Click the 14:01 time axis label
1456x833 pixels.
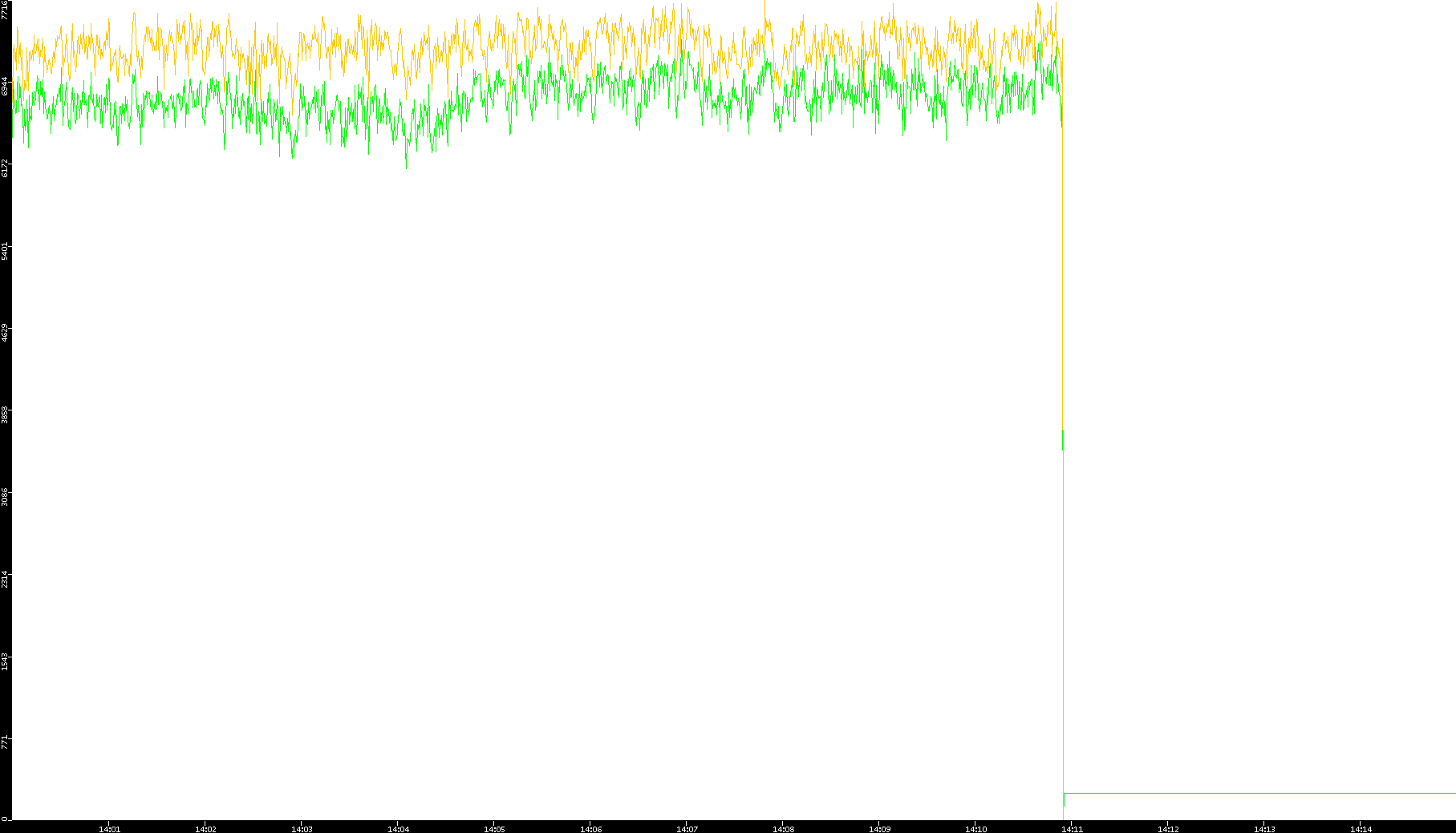tap(109, 829)
